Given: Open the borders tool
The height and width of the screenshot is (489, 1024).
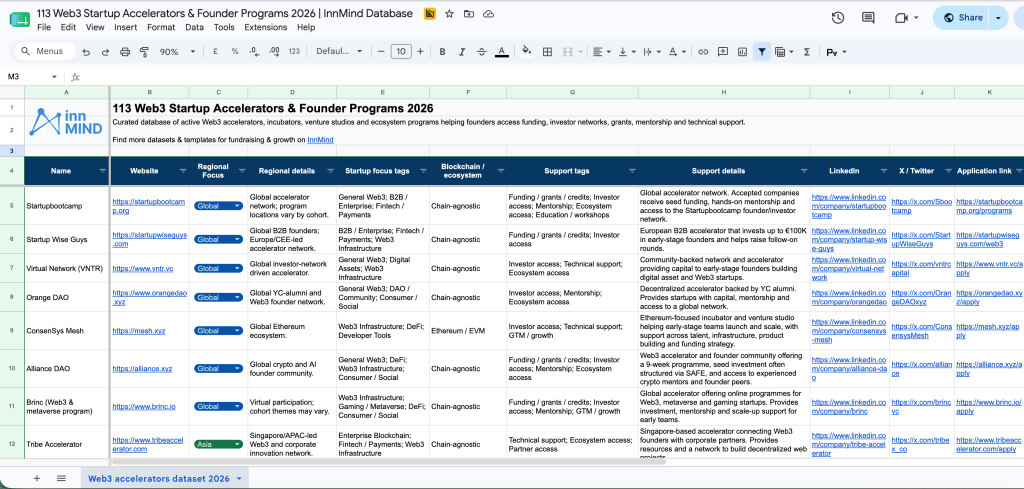Looking at the screenshot, I should [x=547, y=52].
